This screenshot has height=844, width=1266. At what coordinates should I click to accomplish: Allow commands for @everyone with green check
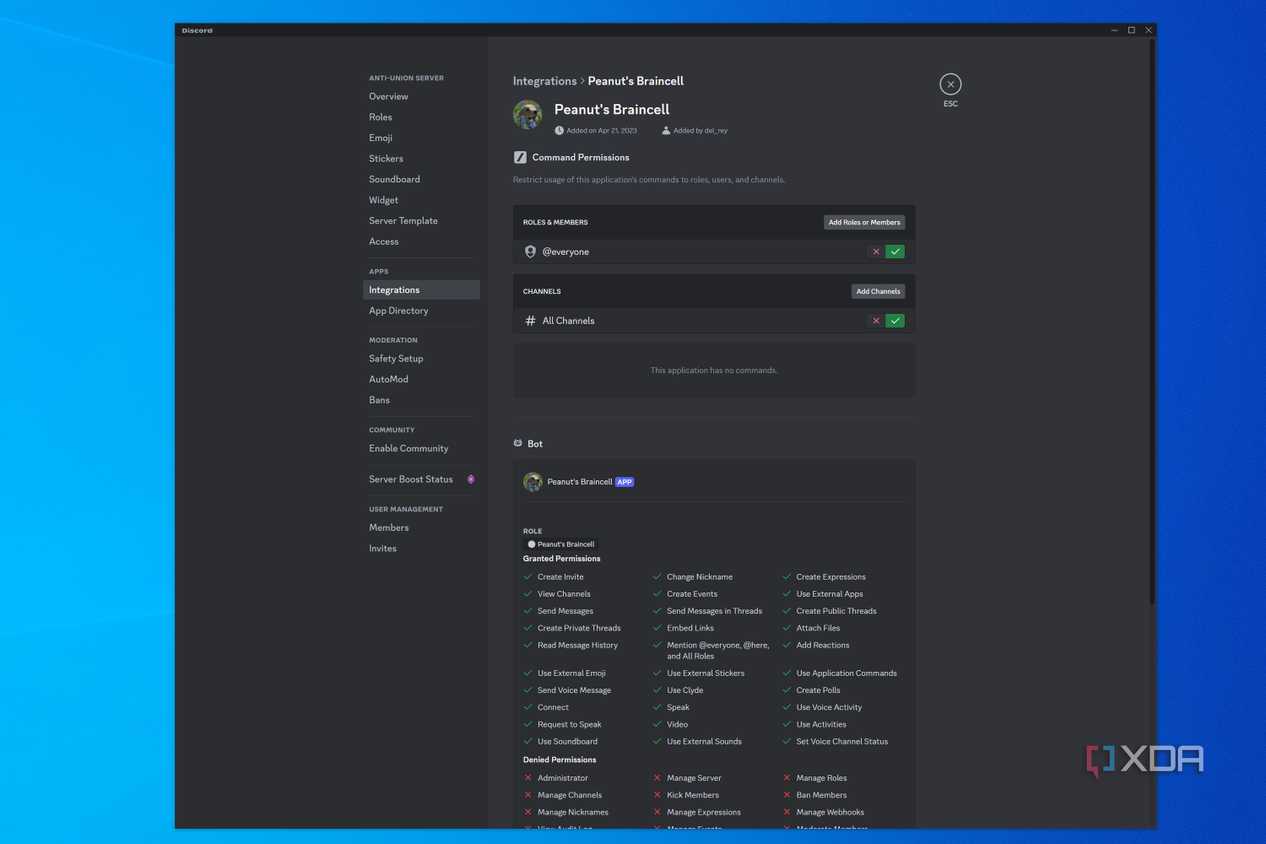pos(895,252)
